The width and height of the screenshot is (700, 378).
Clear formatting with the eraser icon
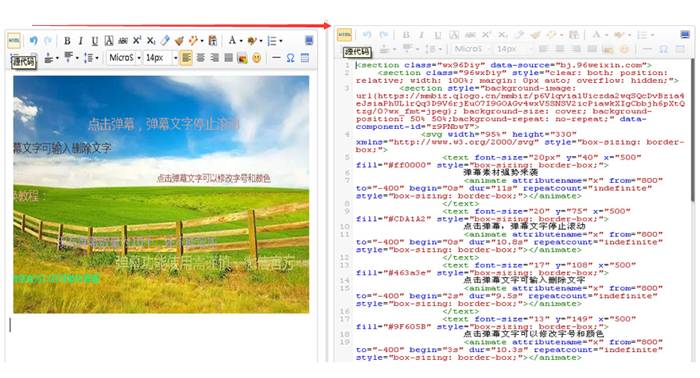coord(165,41)
